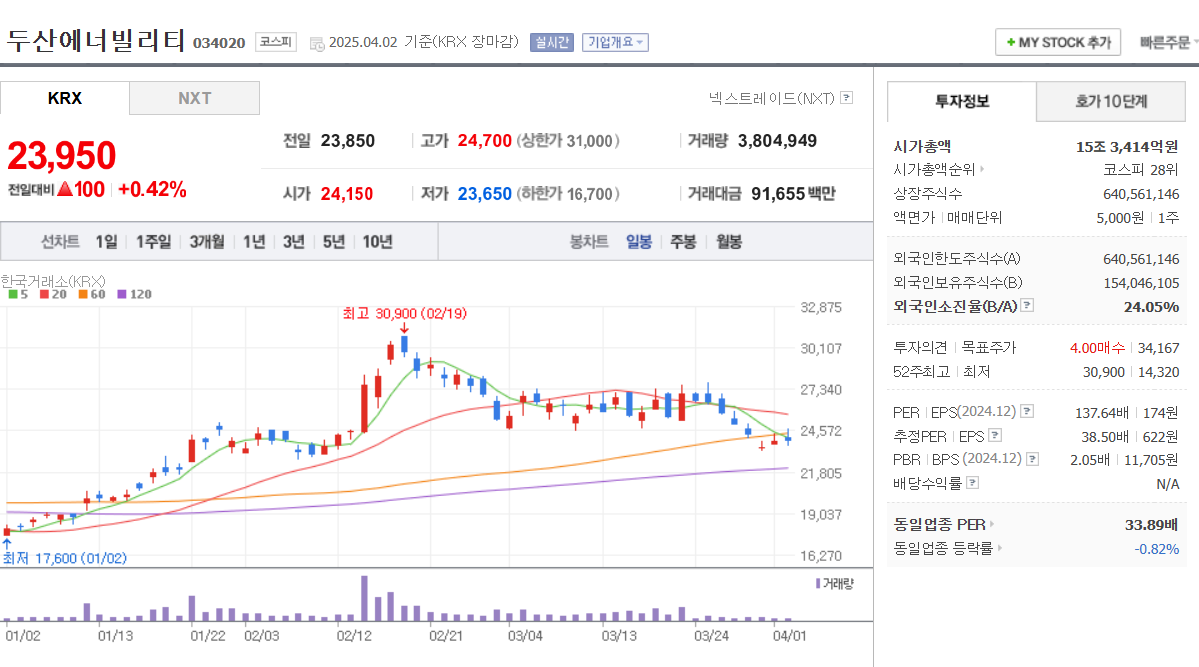This screenshot has width=1199, height=667.
Task: Click the 넥스트레이드(NXT) link
Action: (x=771, y=98)
